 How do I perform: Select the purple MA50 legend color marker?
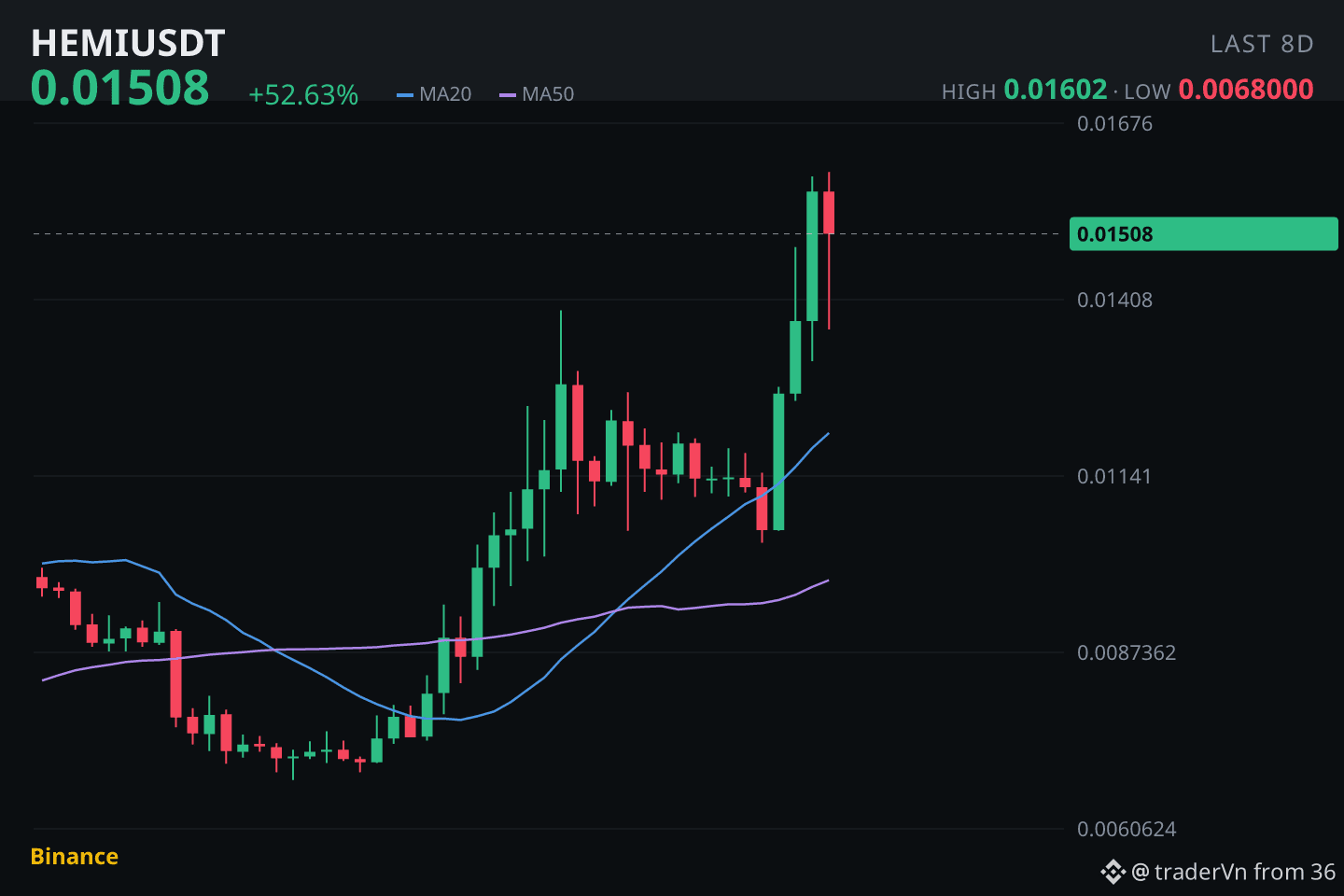tap(508, 94)
